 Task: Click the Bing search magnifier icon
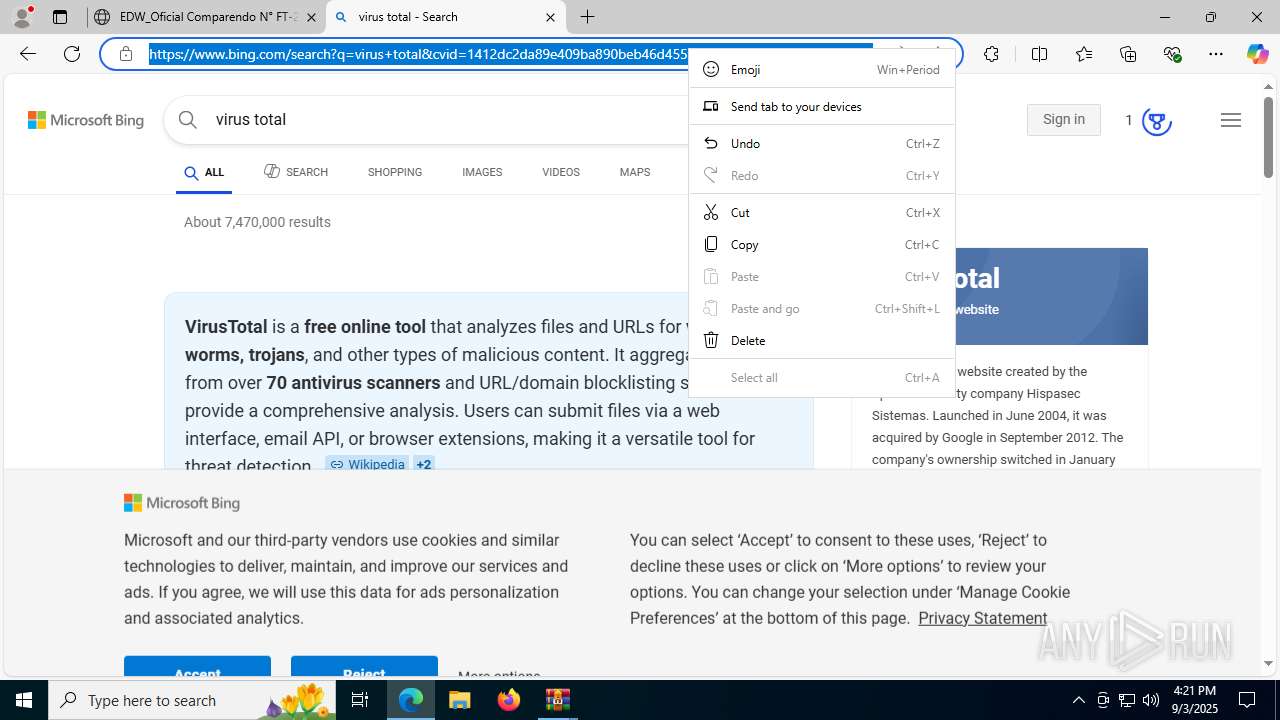click(188, 120)
